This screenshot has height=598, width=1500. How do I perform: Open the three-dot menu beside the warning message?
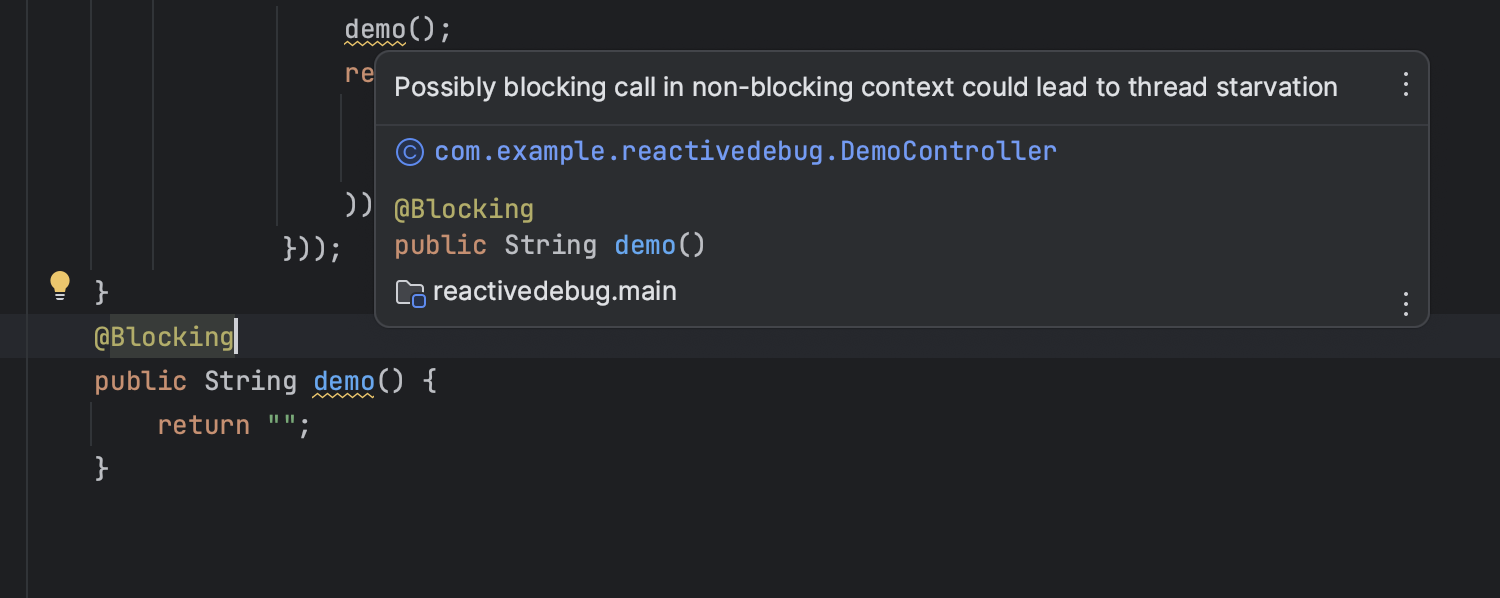coord(1405,84)
